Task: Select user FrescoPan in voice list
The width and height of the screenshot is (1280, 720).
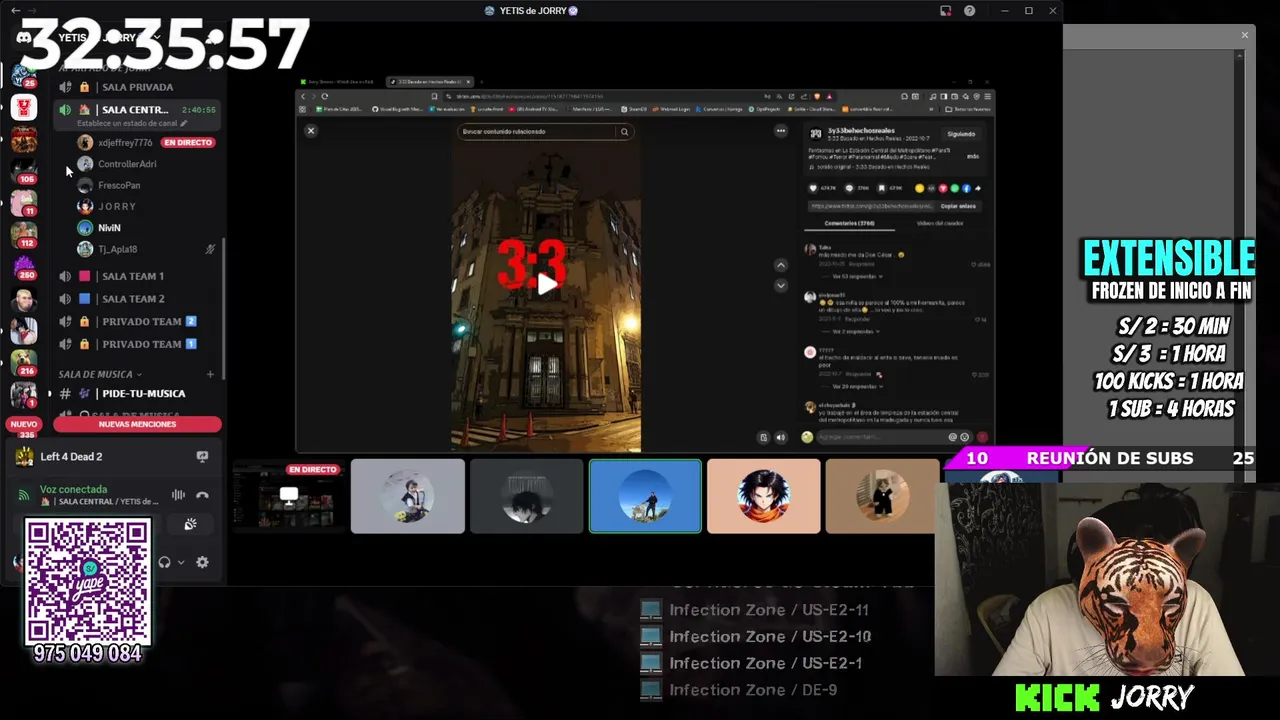Action: 119,185
